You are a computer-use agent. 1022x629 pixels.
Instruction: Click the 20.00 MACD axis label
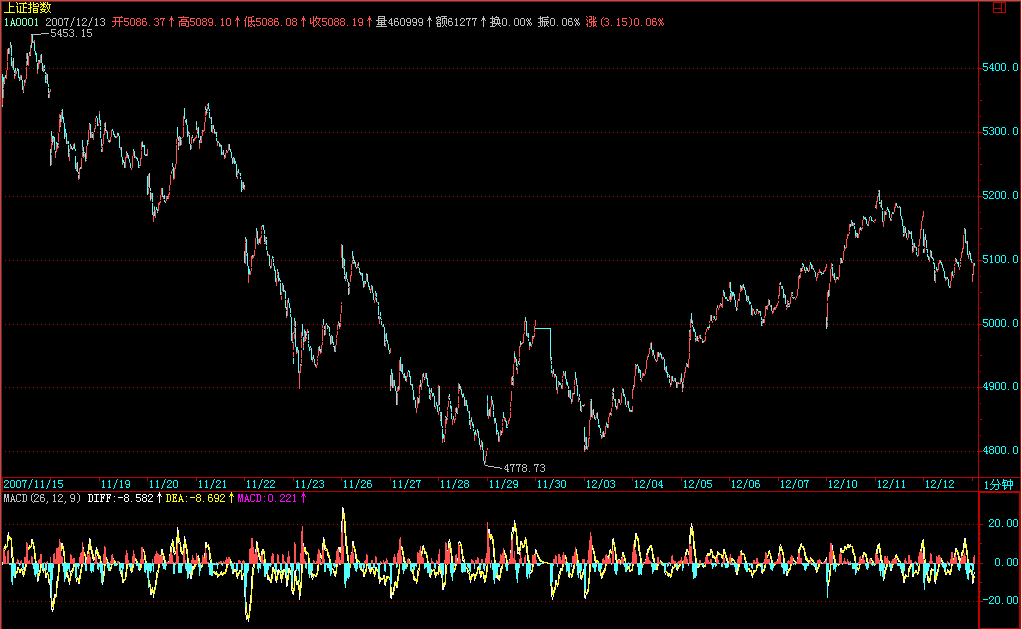click(1001, 524)
